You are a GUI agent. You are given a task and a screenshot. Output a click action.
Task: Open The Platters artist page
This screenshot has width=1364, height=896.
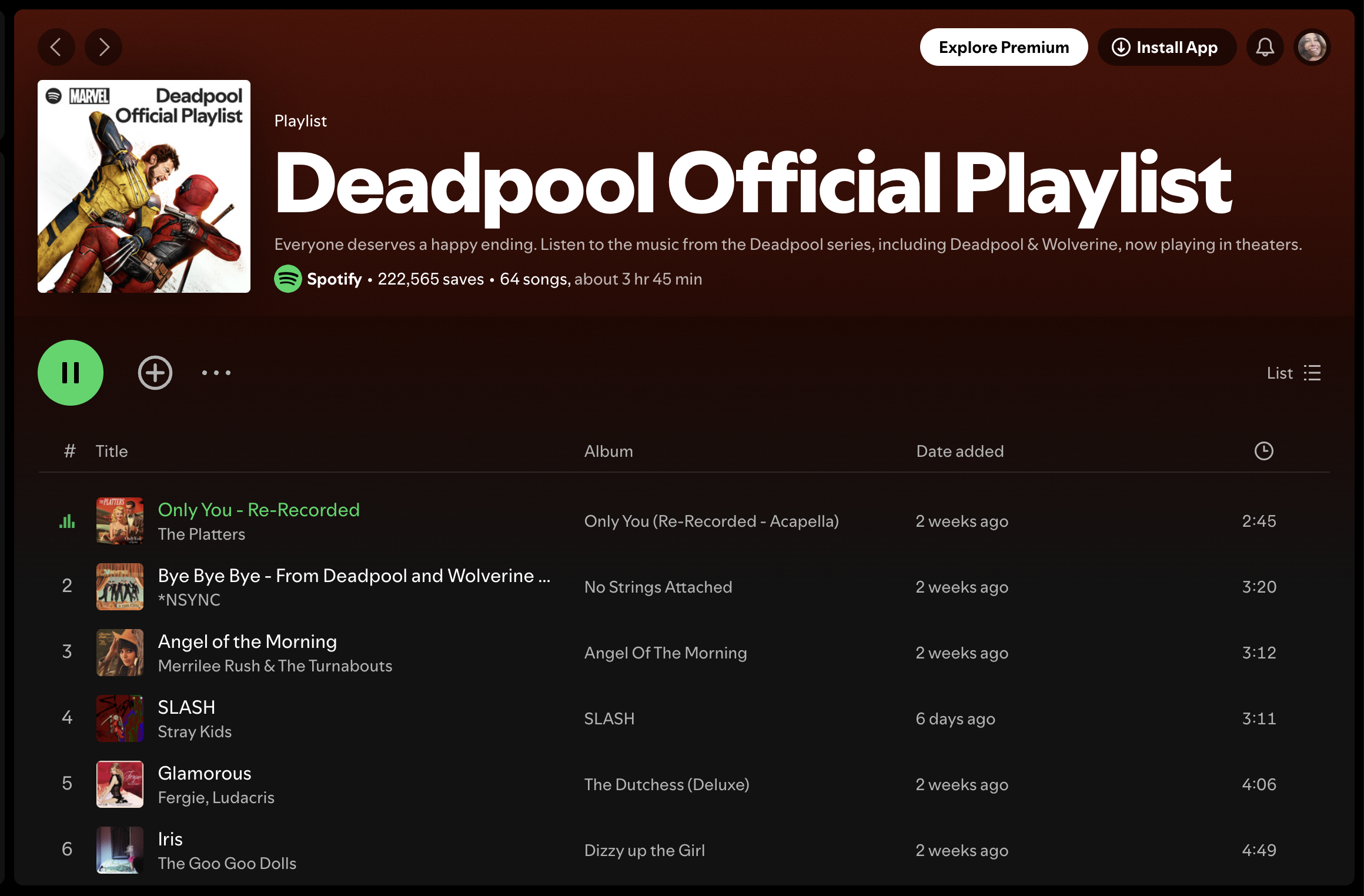click(202, 534)
